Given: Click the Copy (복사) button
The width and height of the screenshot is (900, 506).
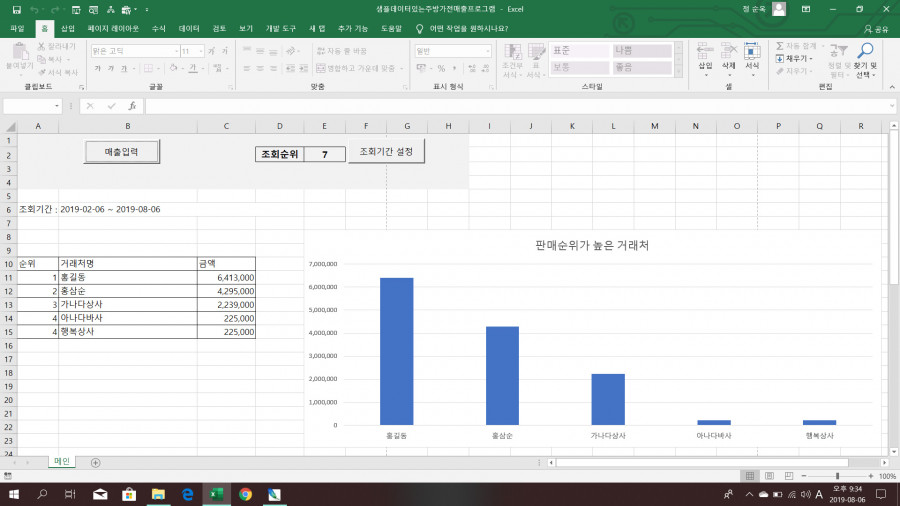Looking at the screenshot, I should (x=53, y=59).
